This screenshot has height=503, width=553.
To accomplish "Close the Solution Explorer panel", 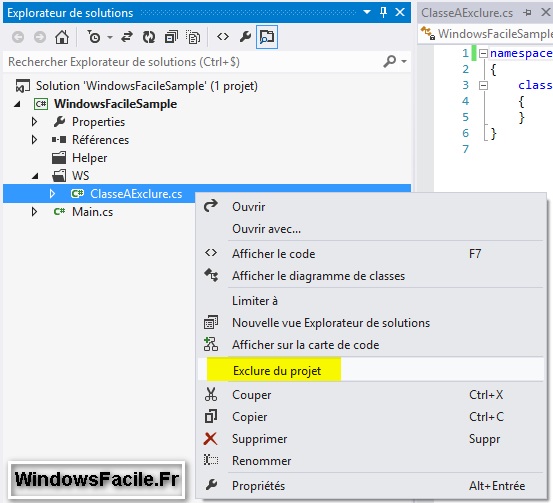I will (400, 12).
